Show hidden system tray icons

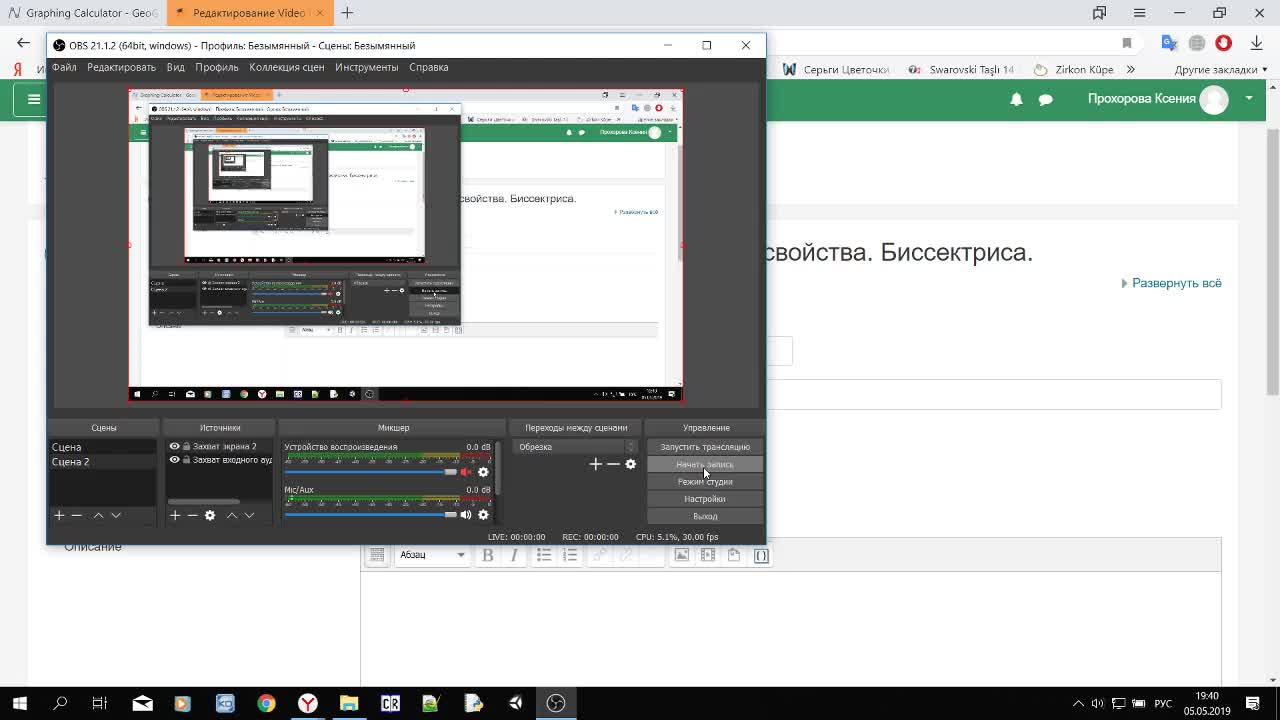click(1078, 703)
